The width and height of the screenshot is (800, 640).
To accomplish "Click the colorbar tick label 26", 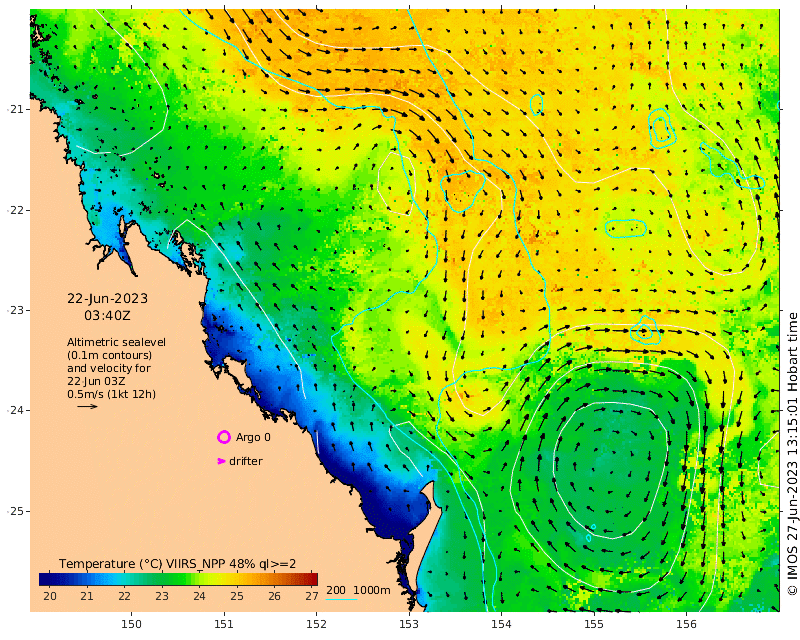I will [x=274, y=596].
